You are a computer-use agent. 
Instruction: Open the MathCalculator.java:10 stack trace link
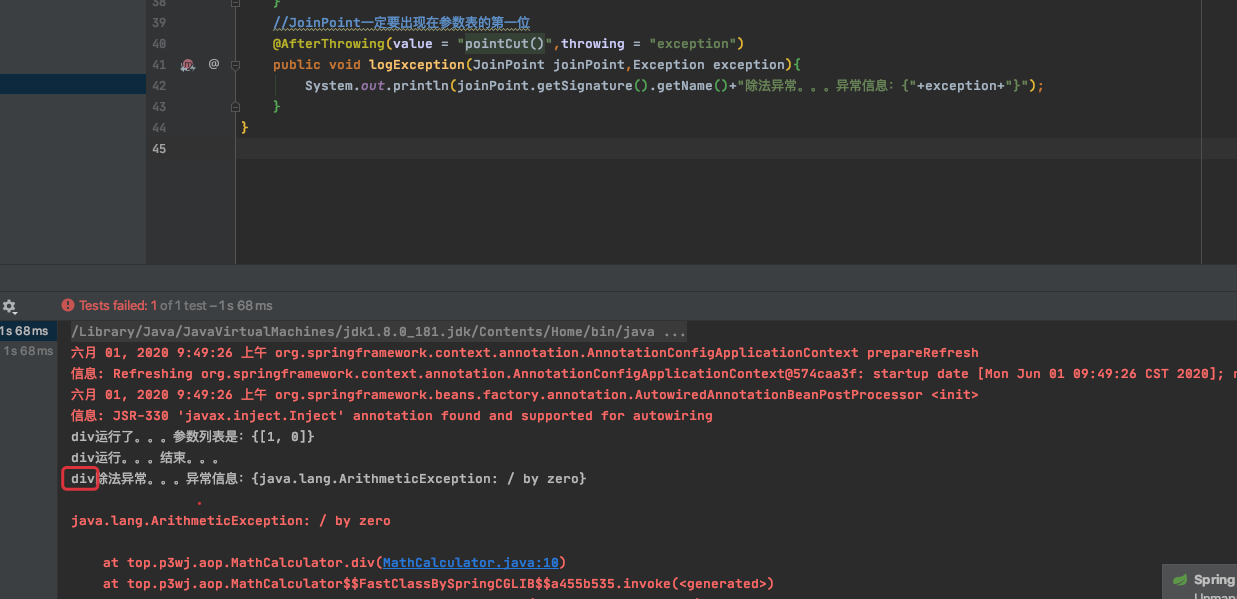click(x=471, y=563)
